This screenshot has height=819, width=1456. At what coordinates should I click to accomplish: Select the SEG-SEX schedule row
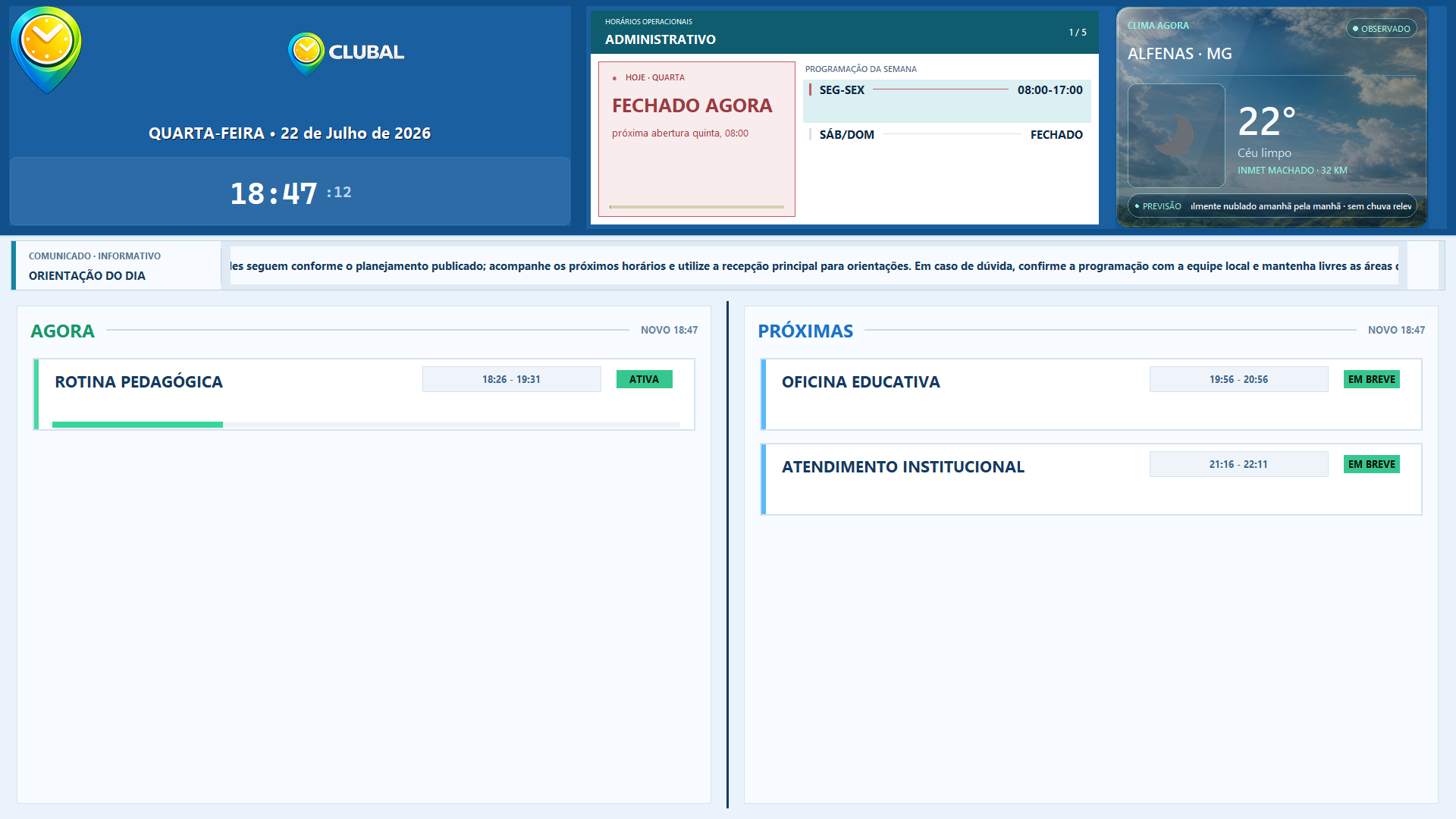[947, 101]
